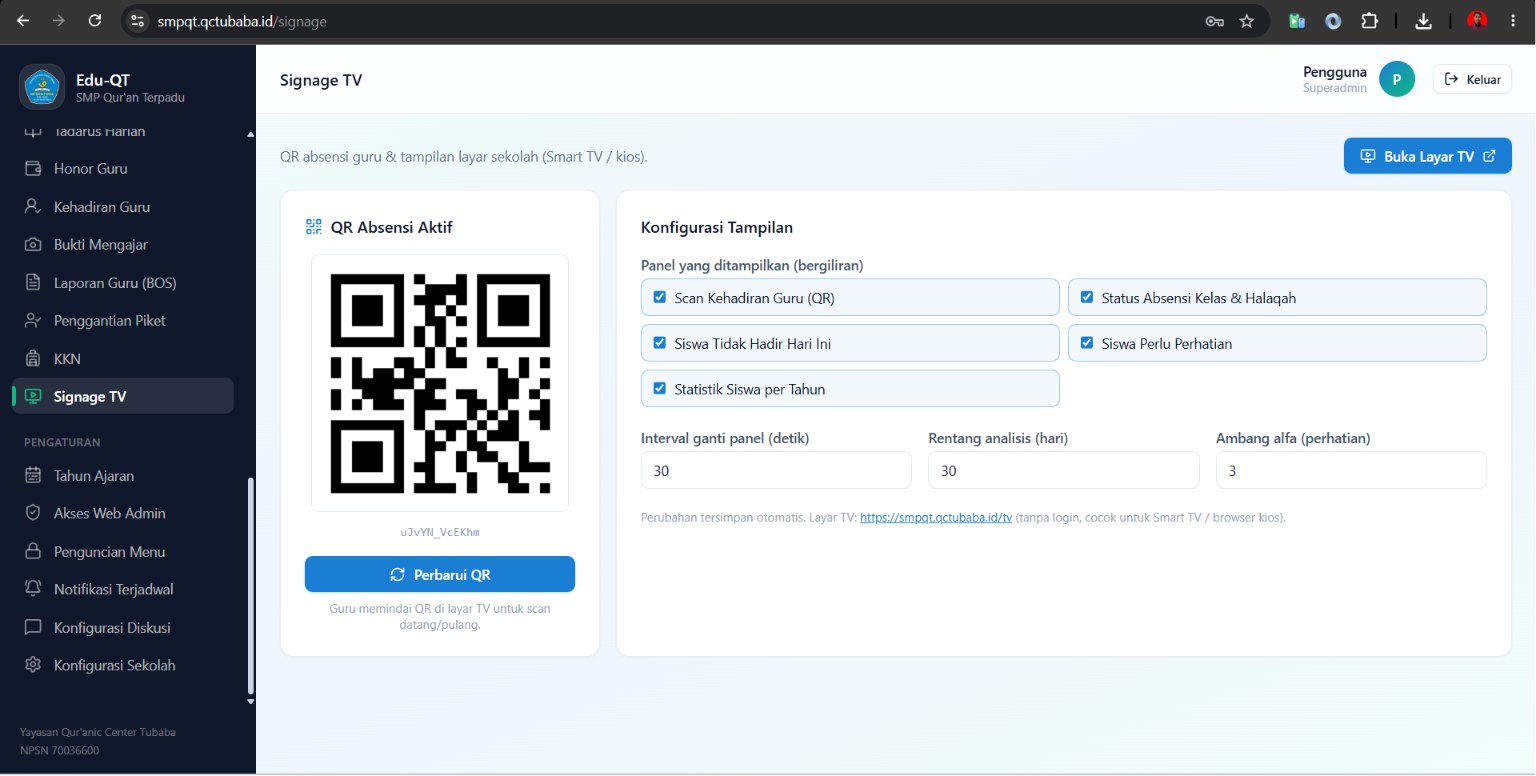The width and height of the screenshot is (1536, 776).
Task: Click the wallet icon beside Honor Guru
Action: point(33,168)
